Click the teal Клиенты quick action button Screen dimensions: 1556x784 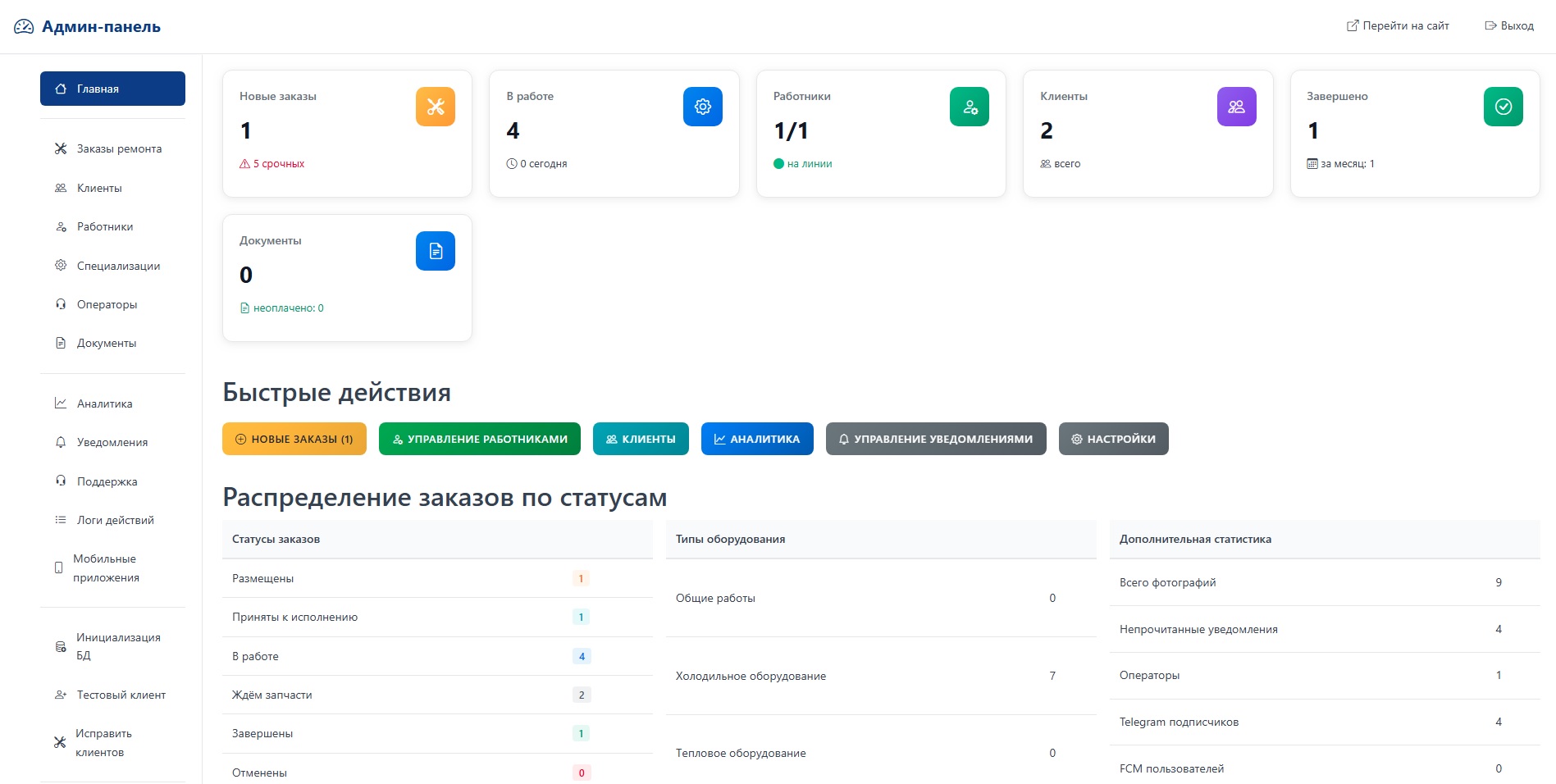641,439
